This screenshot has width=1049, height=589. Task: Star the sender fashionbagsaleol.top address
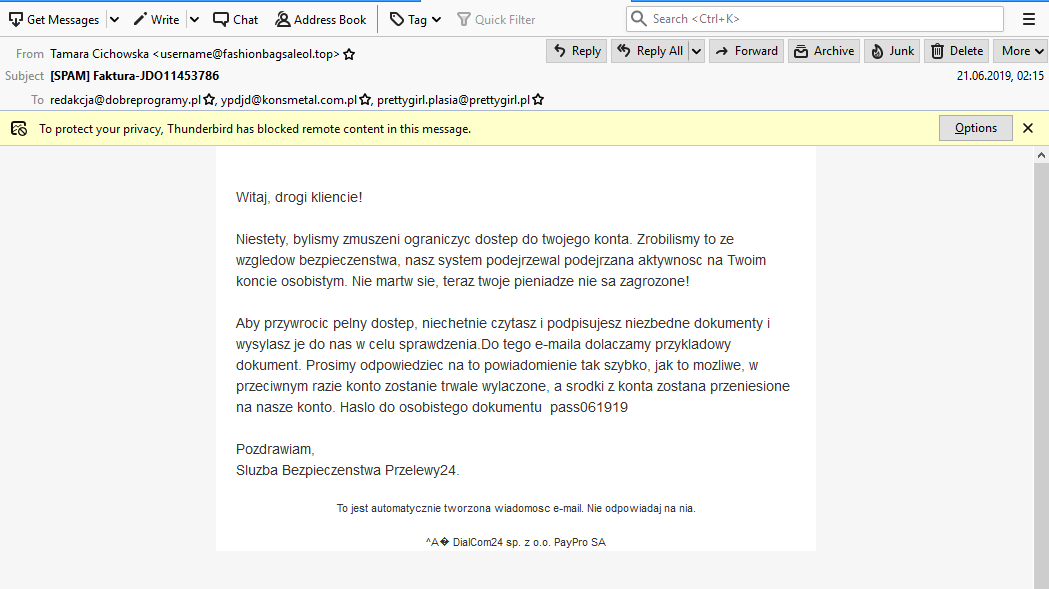pyautogui.click(x=349, y=56)
